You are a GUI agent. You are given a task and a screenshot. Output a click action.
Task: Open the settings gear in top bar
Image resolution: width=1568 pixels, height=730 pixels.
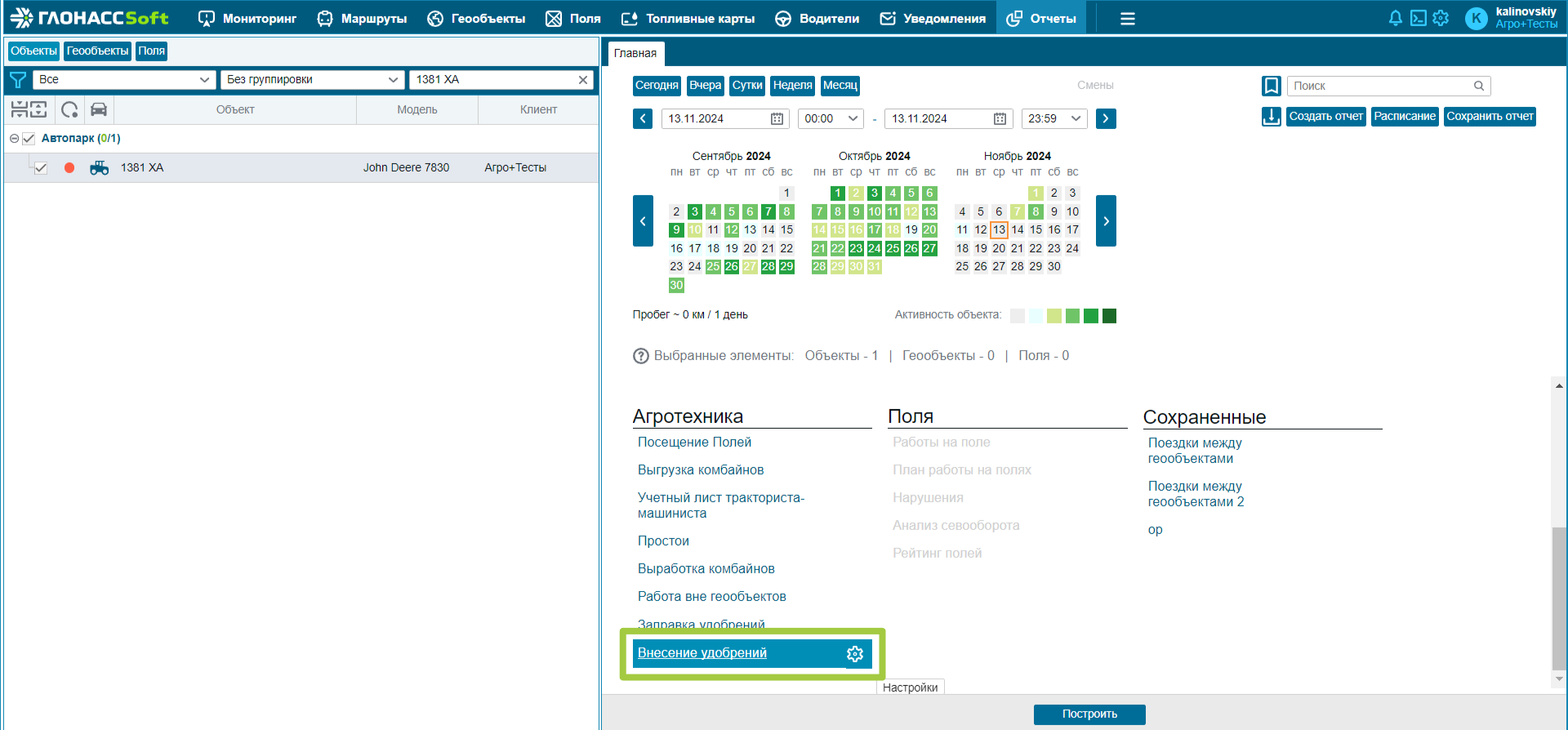pos(1441,18)
